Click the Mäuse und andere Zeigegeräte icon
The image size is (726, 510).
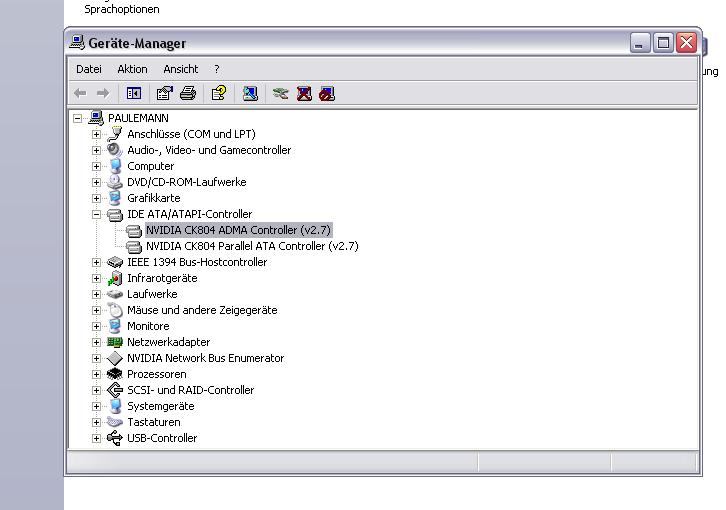(x=115, y=310)
